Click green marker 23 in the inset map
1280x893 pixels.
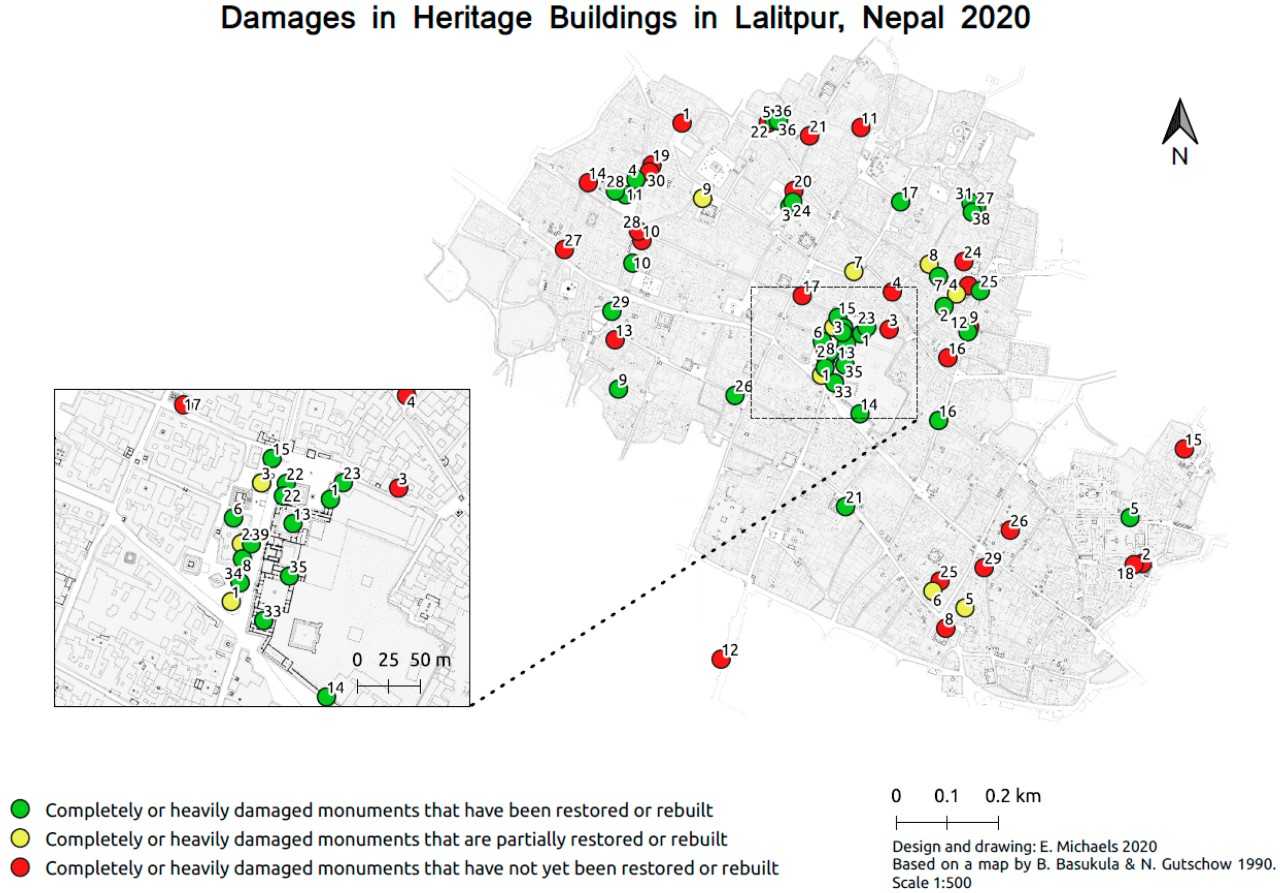click(x=343, y=484)
